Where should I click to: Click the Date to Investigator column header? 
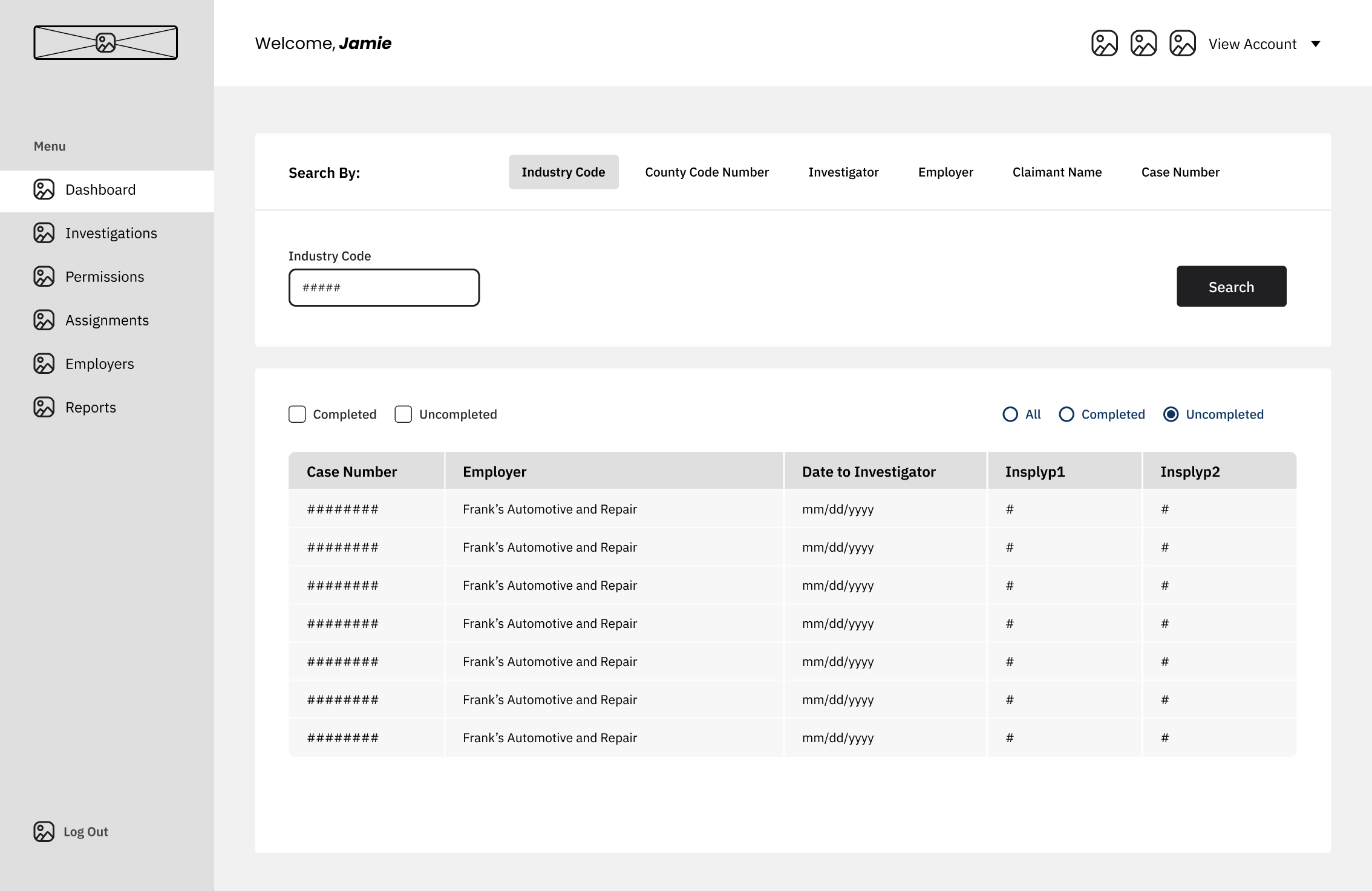click(869, 472)
